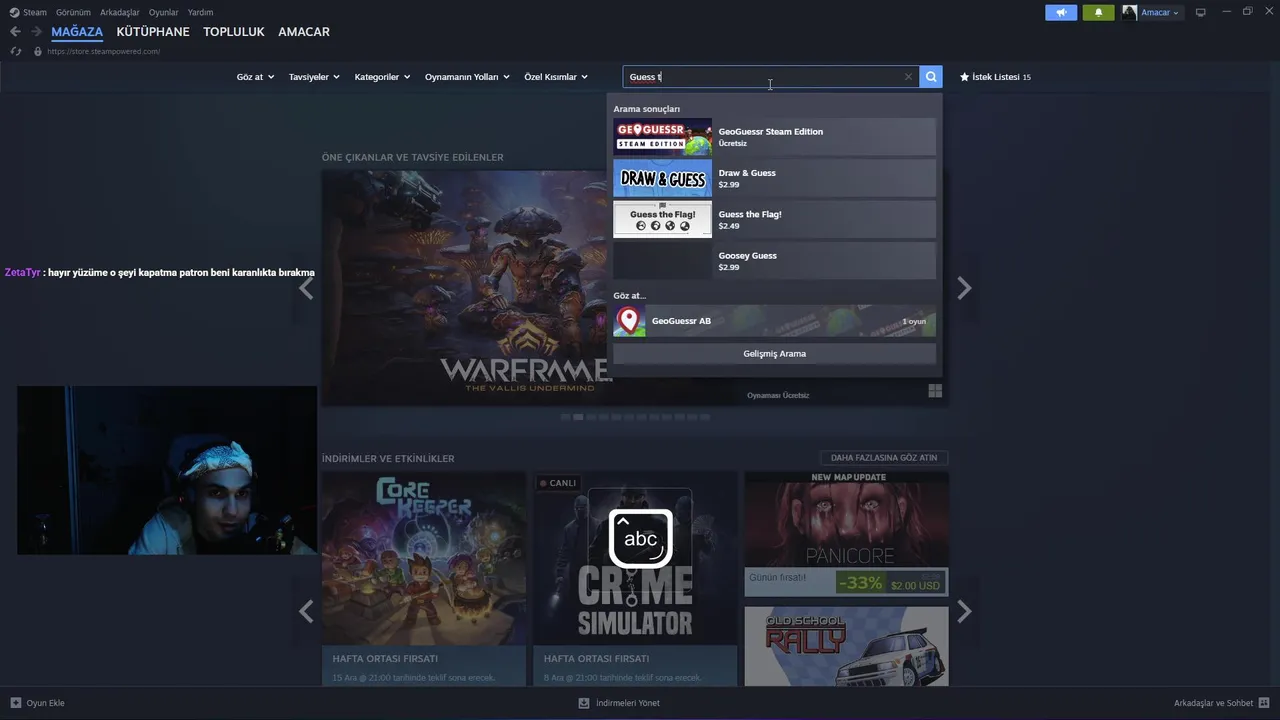Click inside the store search field
Screen dimensions: 1280x720
(x=770, y=77)
